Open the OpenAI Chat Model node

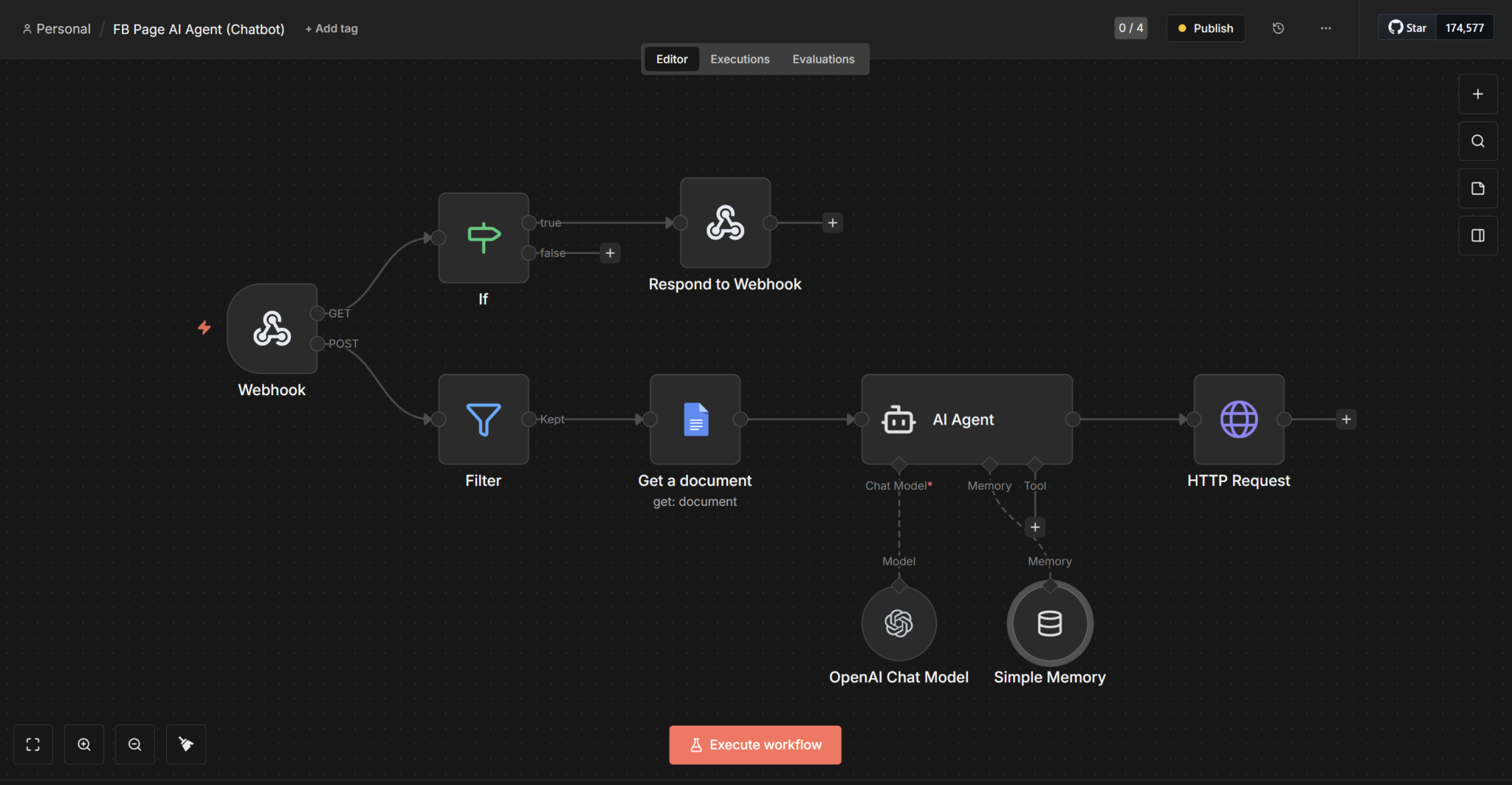coord(898,623)
